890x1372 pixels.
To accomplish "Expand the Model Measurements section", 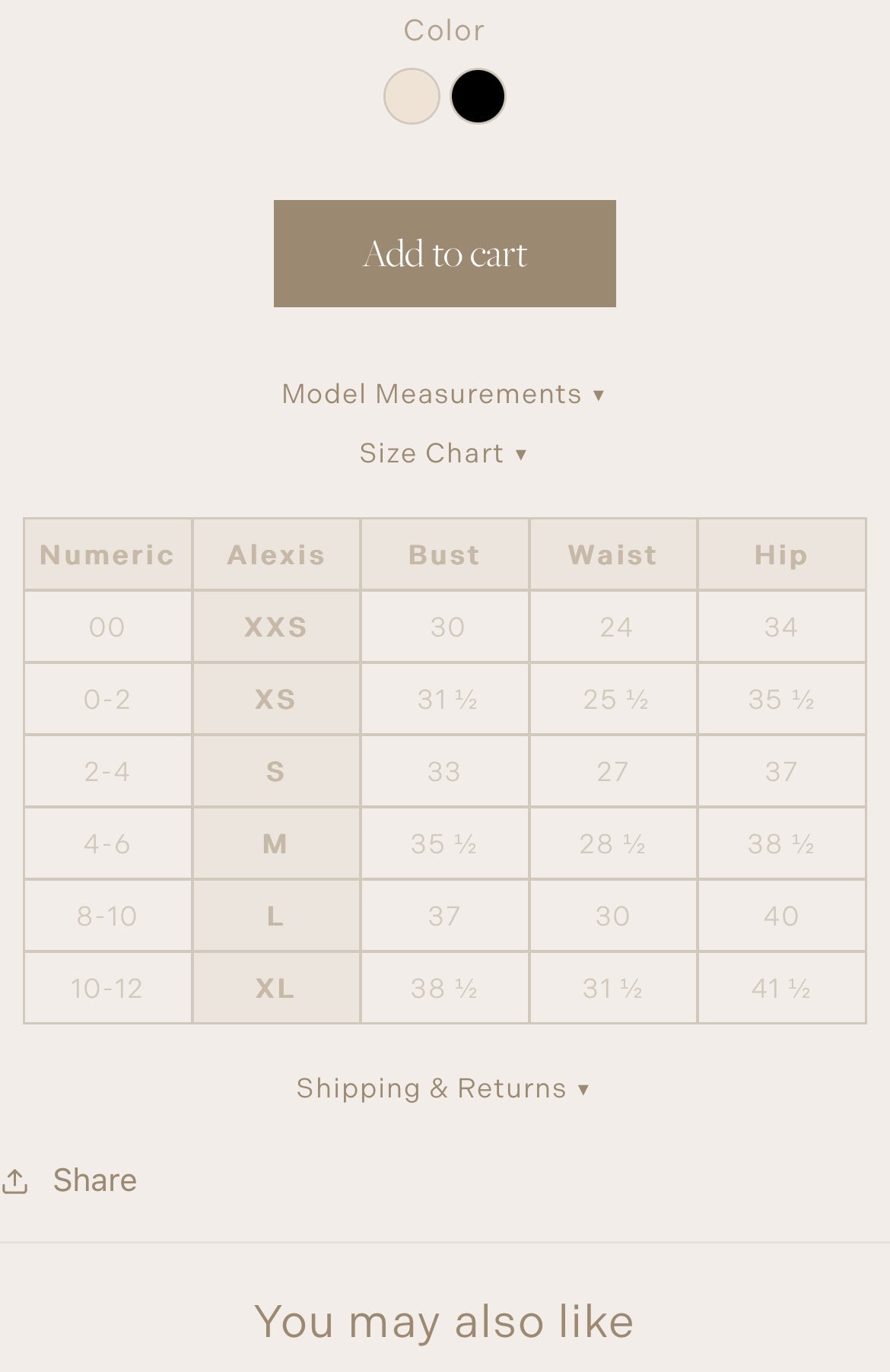I will point(443,394).
